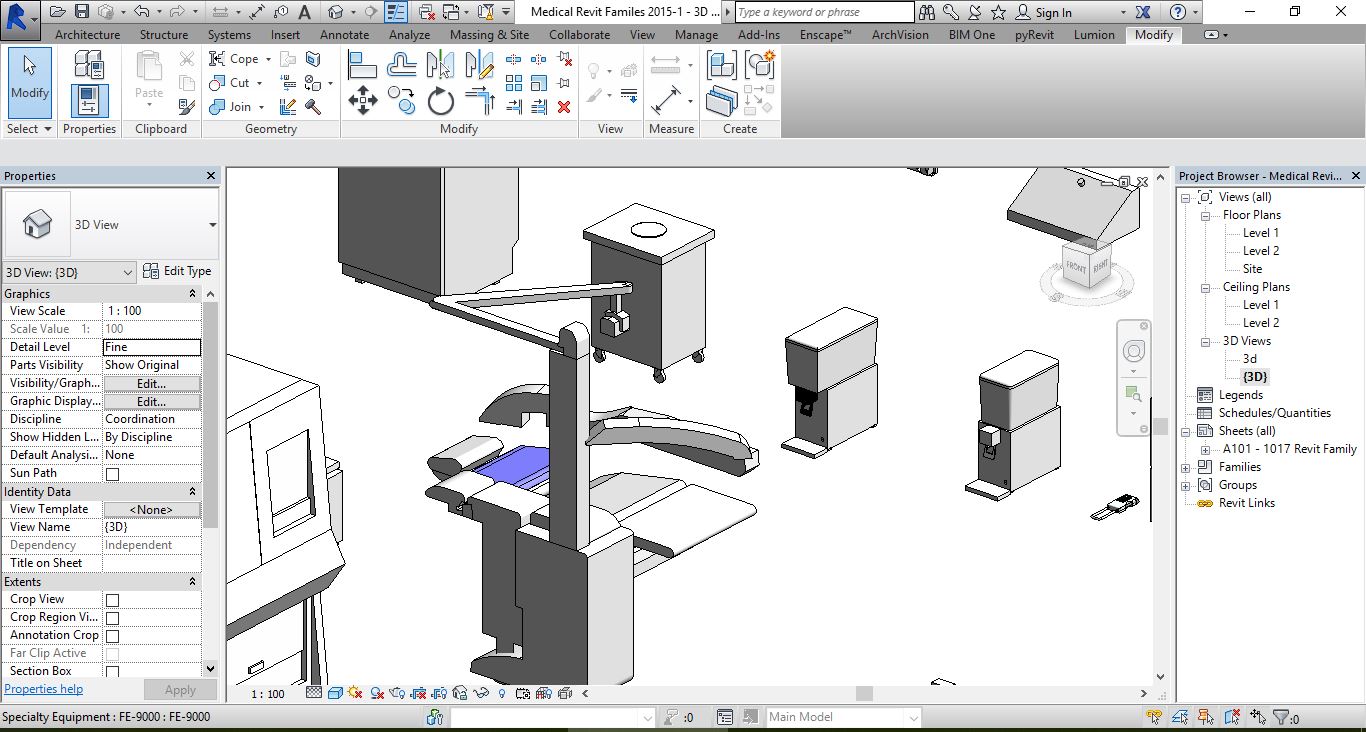Click the Offset tool icon

[x=402, y=66]
